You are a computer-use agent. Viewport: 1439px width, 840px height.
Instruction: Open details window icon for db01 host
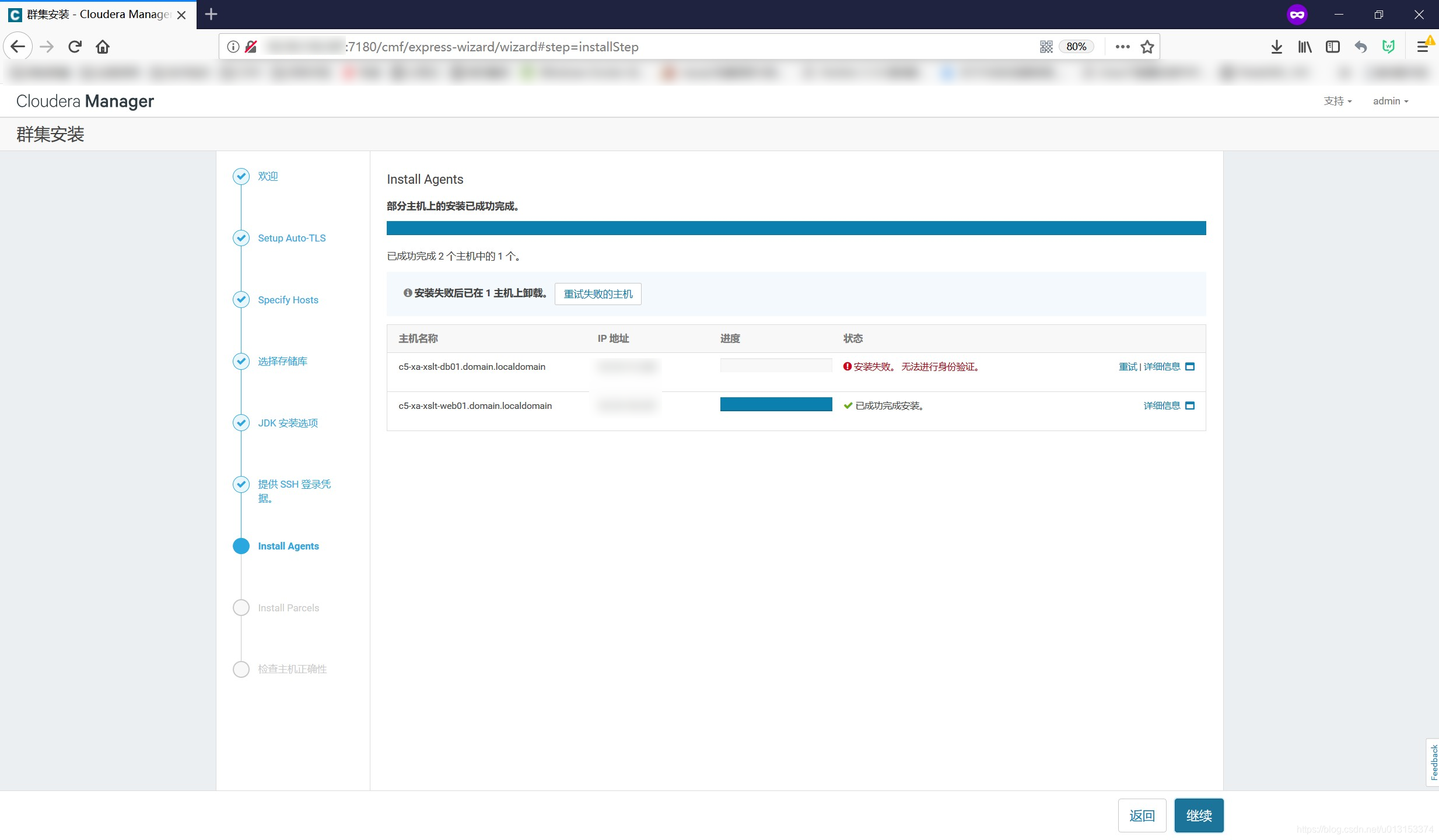1190,366
